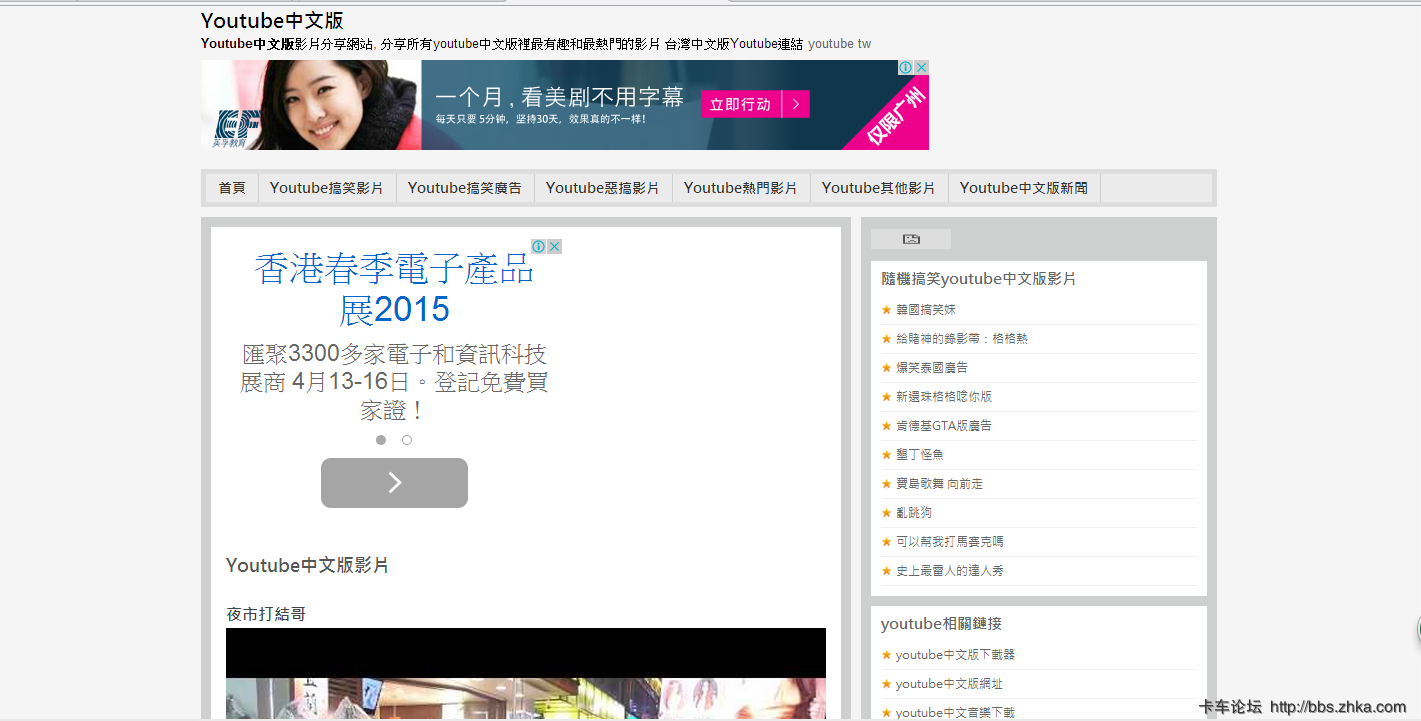Select Youtube熱門影片 in the navigation bar
The width and height of the screenshot is (1421, 721).
pyautogui.click(x=741, y=188)
